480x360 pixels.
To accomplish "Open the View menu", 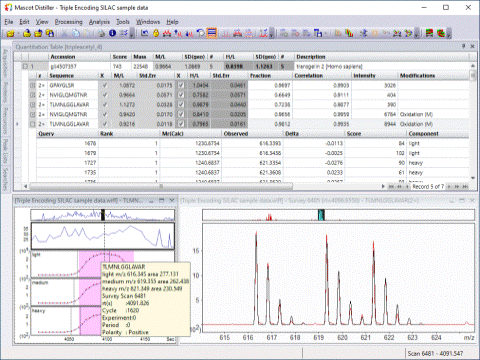I will click(42, 22).
